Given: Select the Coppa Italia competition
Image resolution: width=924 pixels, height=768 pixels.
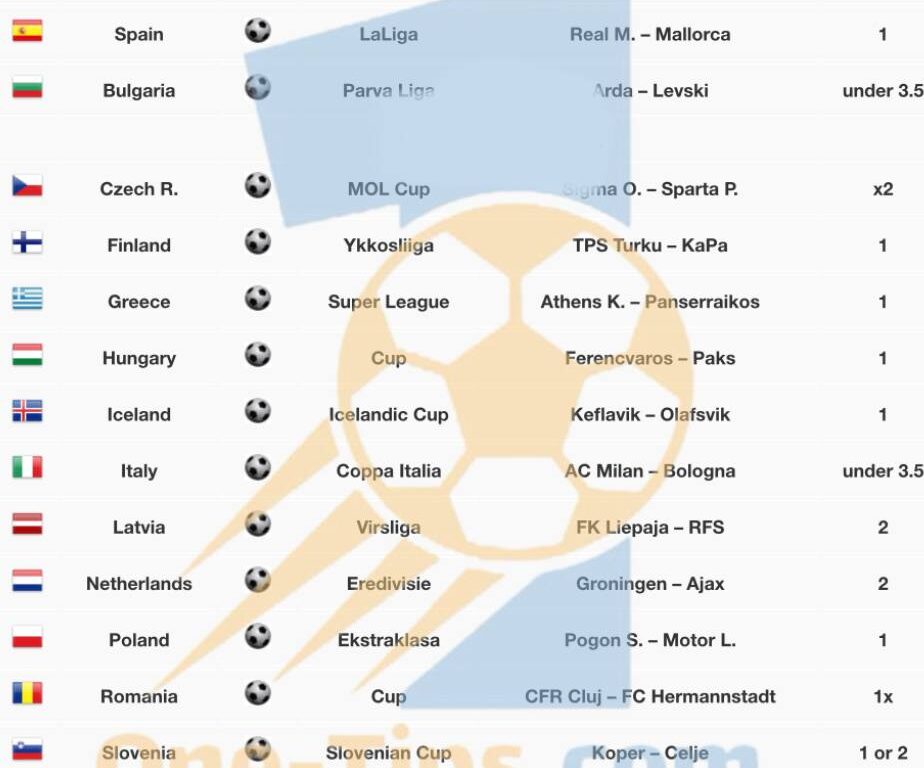Looking at the screenshot, I should 388,471.
